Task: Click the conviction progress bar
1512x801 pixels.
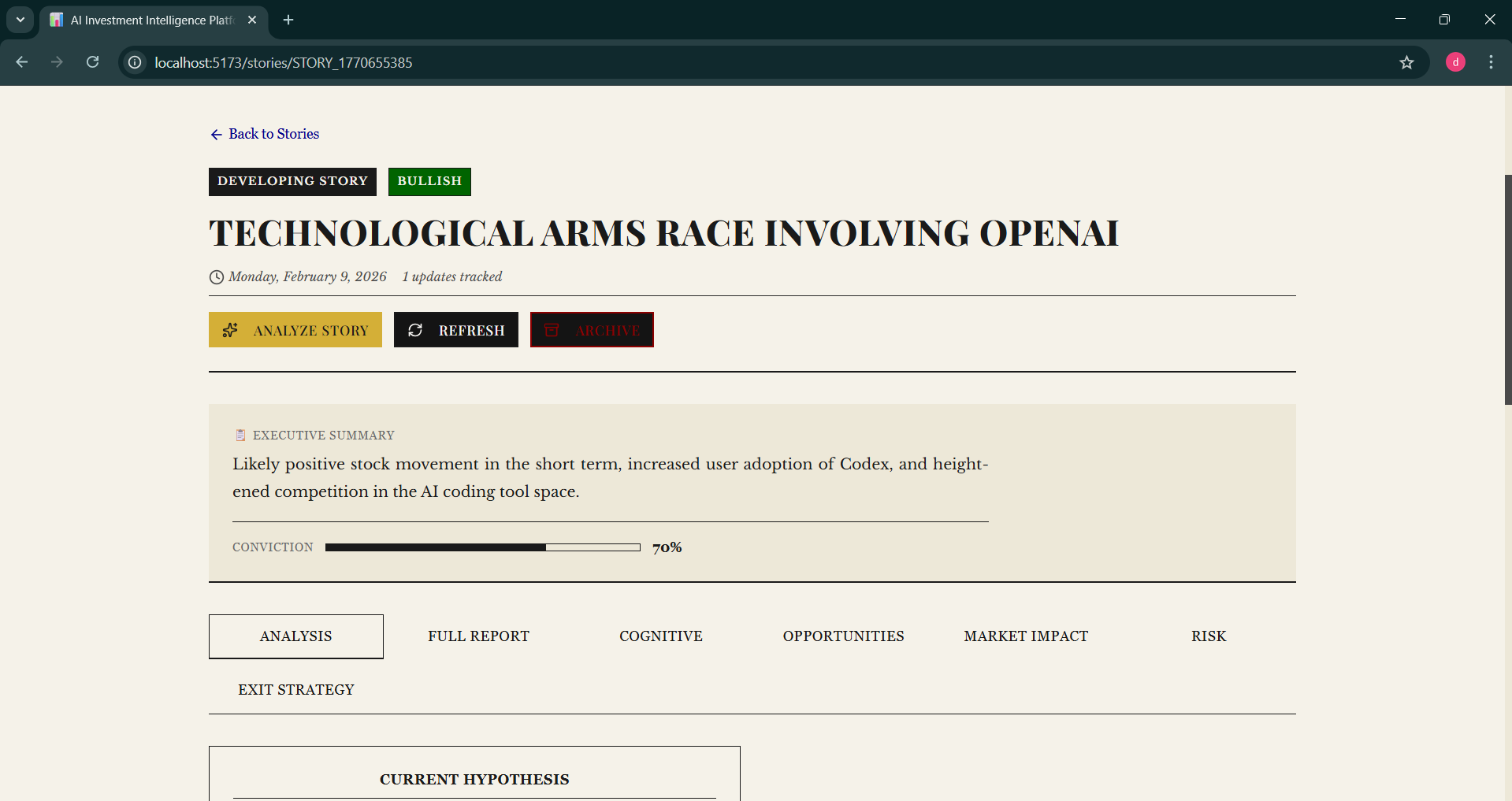Action: pos(483,547)
